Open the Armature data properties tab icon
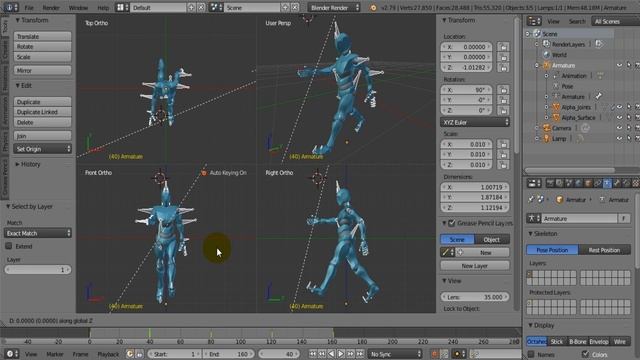 [607, 184]
